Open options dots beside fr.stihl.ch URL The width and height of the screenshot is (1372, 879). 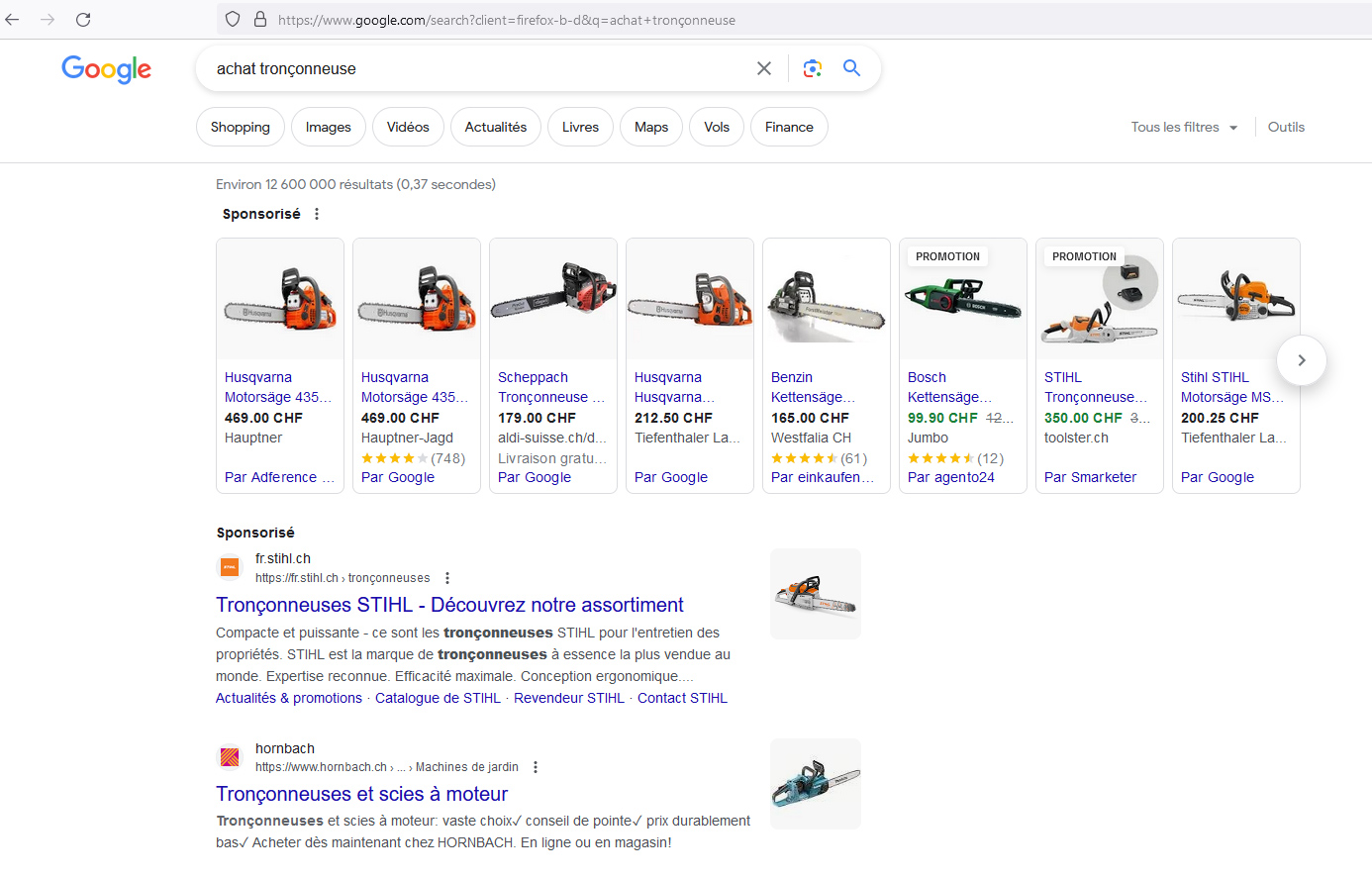447,578
